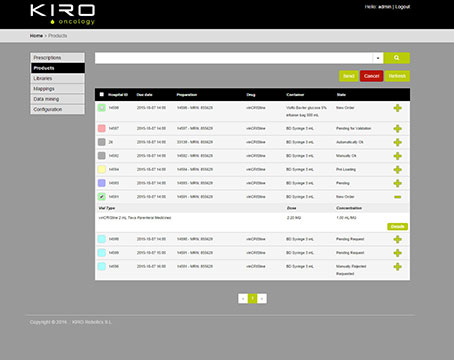
Task: Tick the purple checkbox of the Pending row
Action: click(102, 183)
